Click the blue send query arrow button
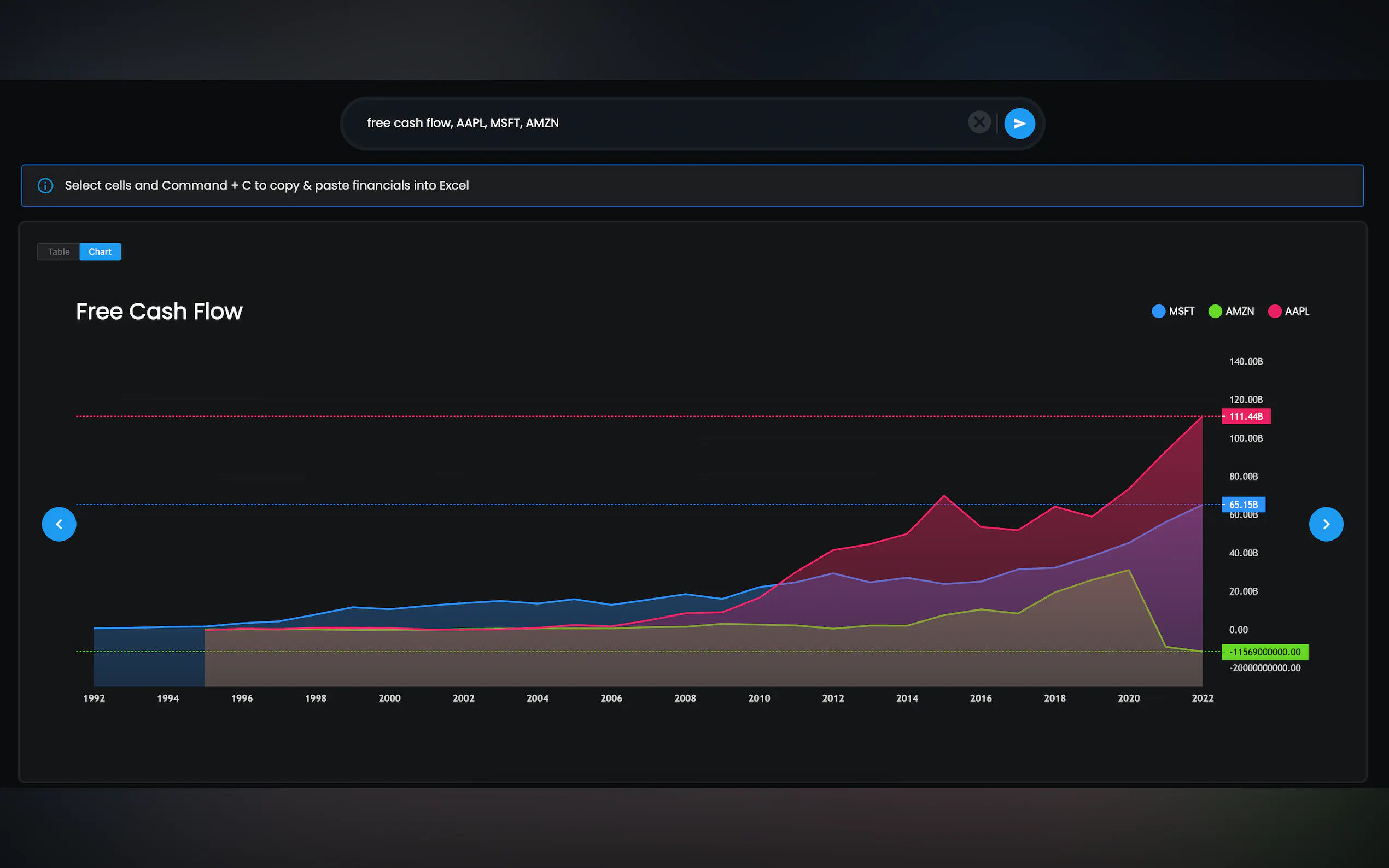1389x868 pixels. [x=1019, y=124]
